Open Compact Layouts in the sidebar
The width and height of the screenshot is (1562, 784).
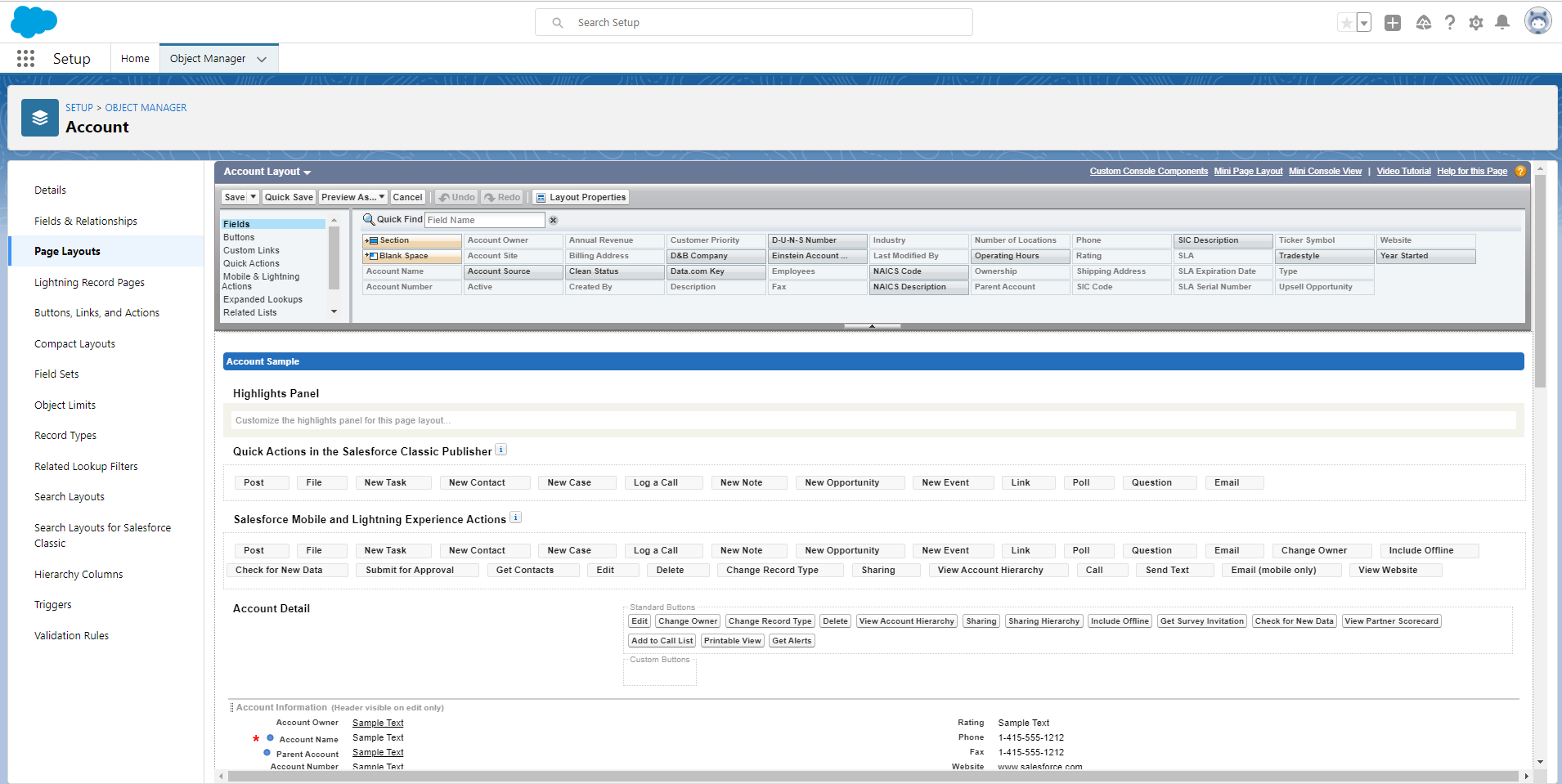pyautogui.click(x=74, y=344)
